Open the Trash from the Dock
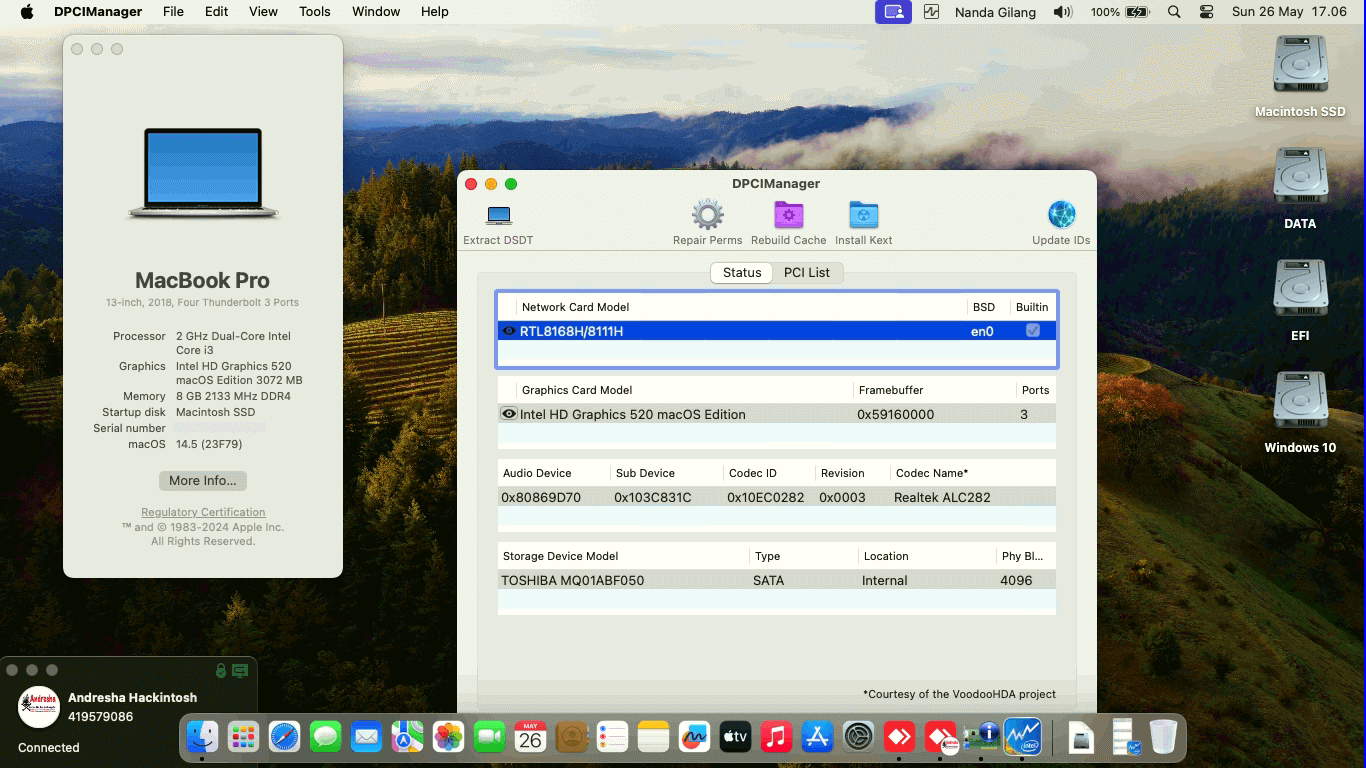 tap(1163, 738)
